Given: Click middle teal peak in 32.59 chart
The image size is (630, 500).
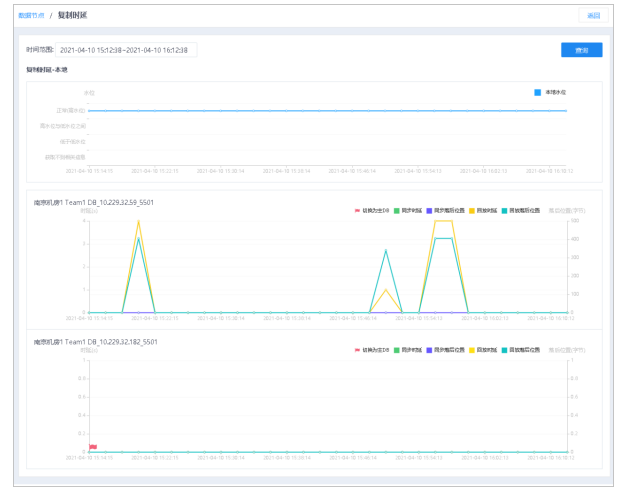Looking at the screenshot, I should click(386, 251).
